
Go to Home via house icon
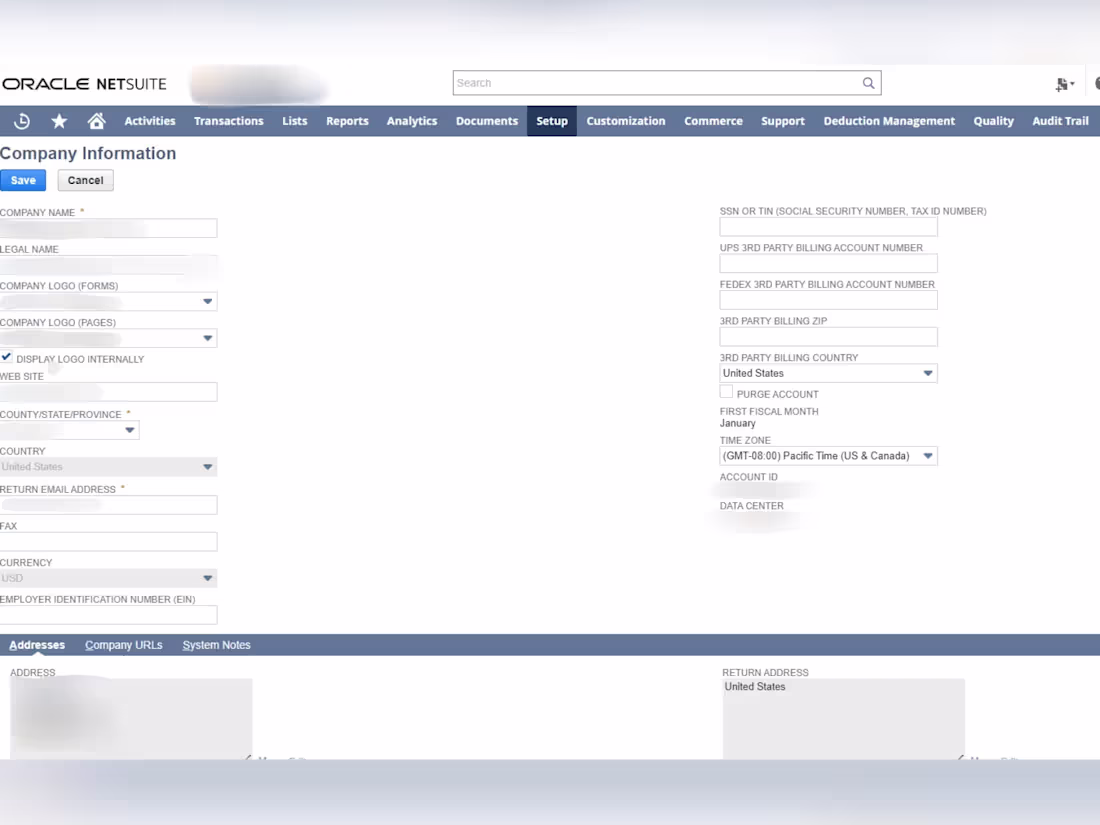[x=96, y=121]
